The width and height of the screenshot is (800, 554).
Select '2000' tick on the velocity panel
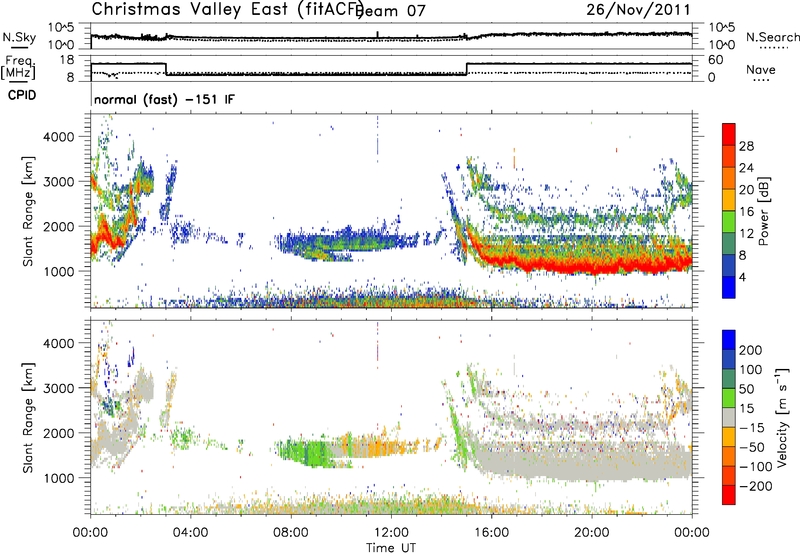(x=58, y=433)
